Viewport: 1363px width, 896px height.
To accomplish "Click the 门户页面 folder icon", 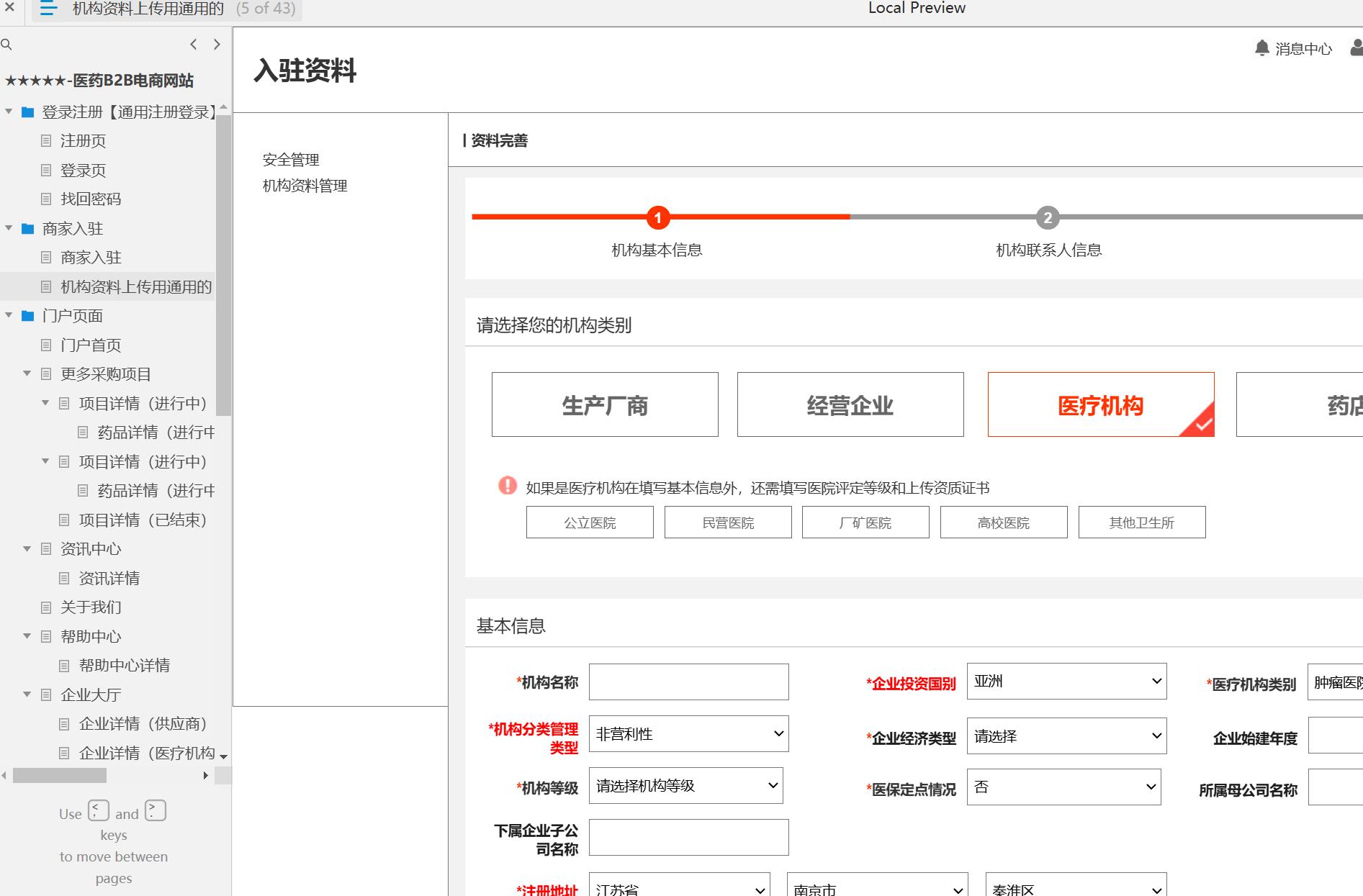I will coord(28,316).
